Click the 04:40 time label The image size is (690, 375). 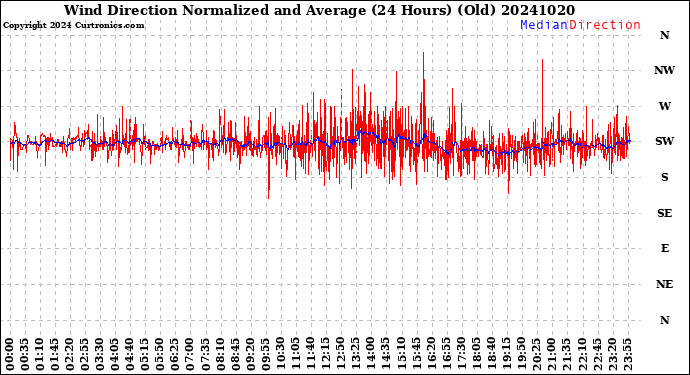coord(130,354)
